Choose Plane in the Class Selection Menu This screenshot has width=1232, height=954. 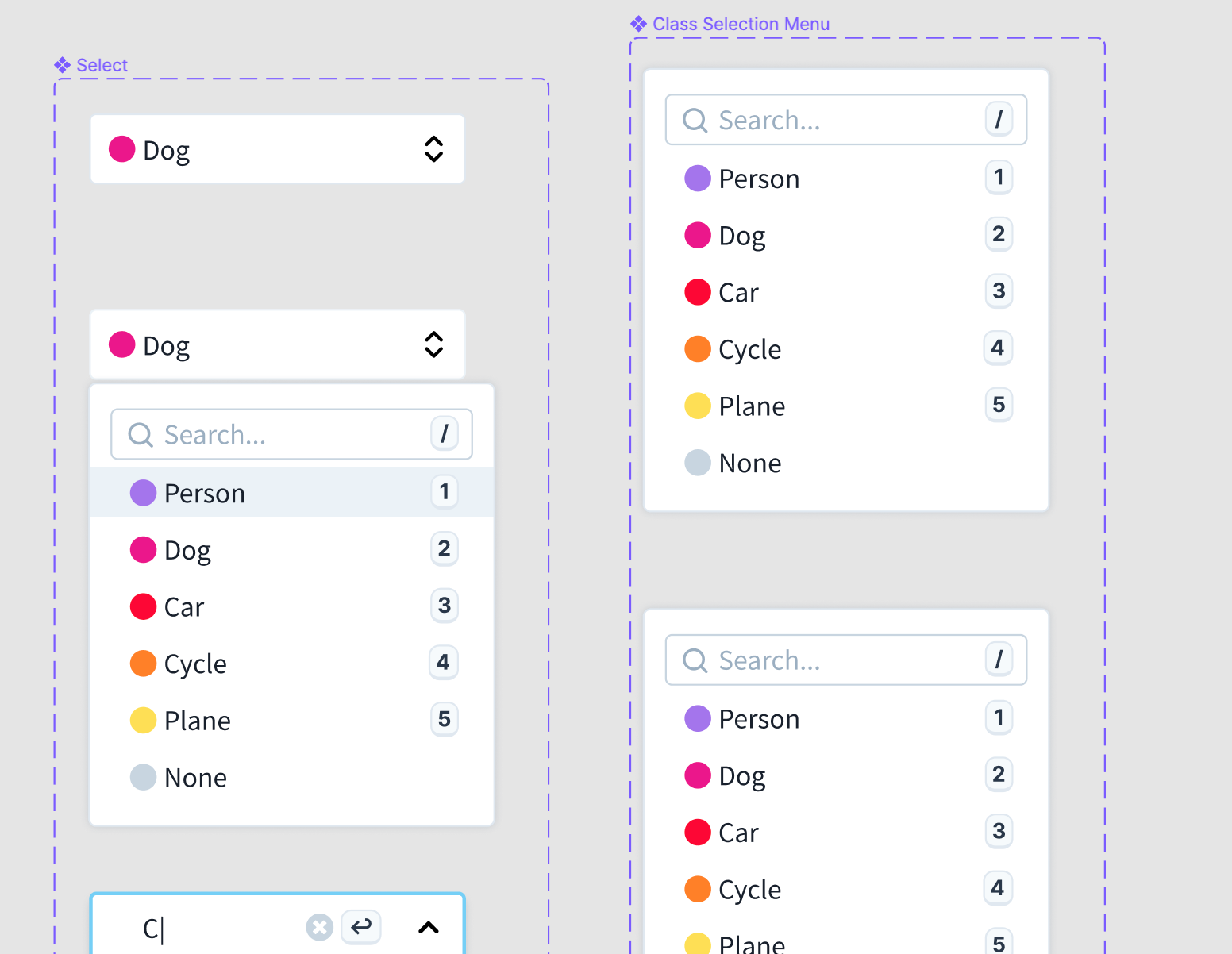pyautogui.click(x=751, y=406)
